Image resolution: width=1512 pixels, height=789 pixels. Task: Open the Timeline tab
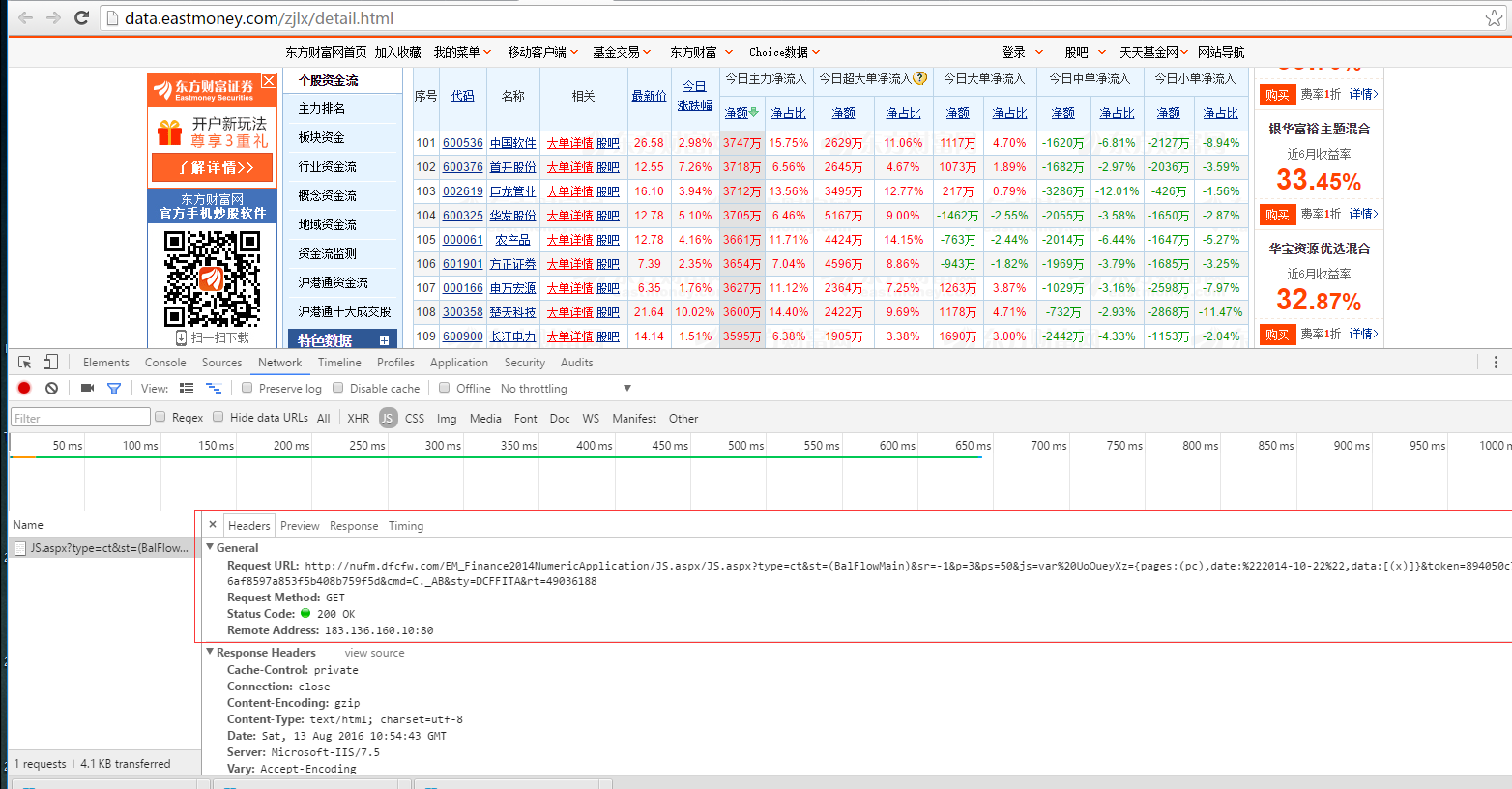(339, 363)
